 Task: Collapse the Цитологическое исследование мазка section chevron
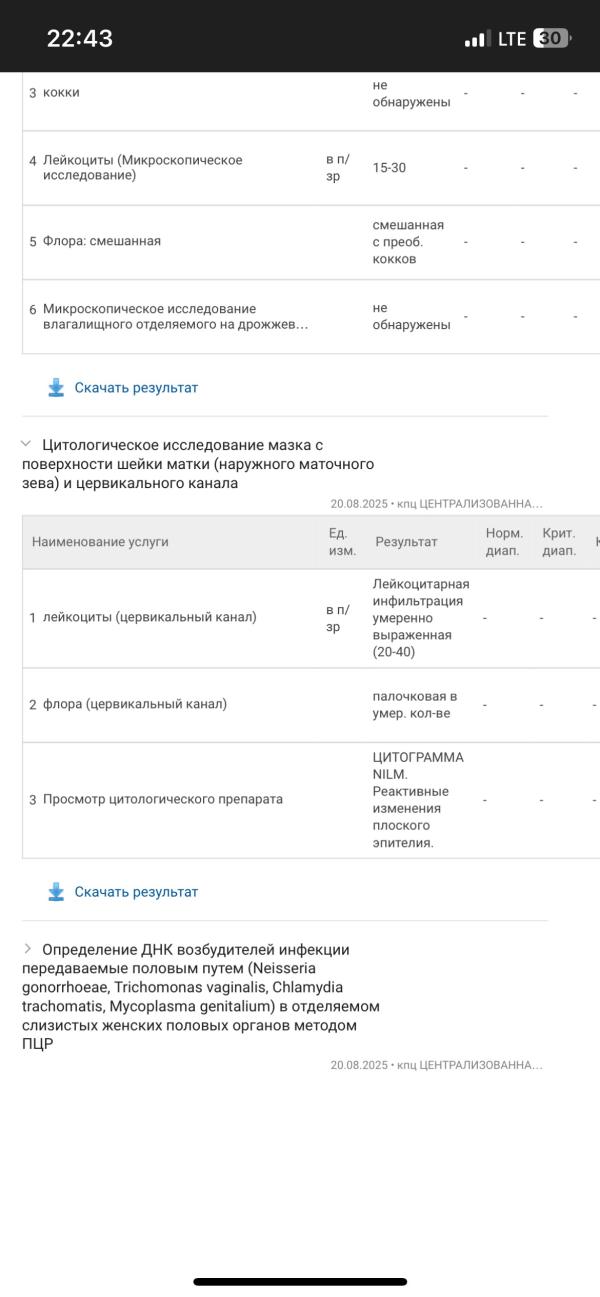click(x=27, y=443)
